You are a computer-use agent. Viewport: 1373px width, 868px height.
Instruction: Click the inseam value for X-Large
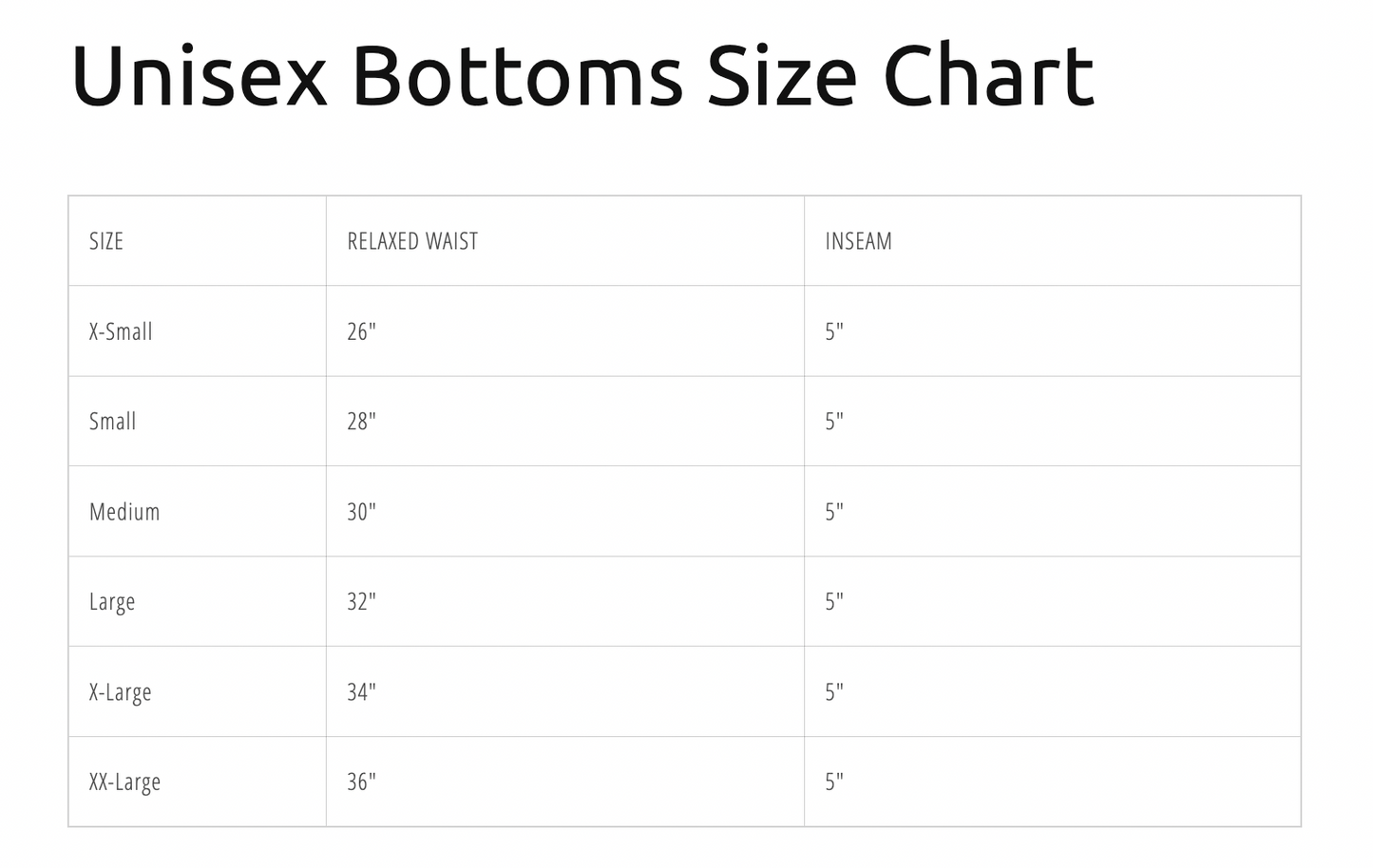(x=834, y=692)
